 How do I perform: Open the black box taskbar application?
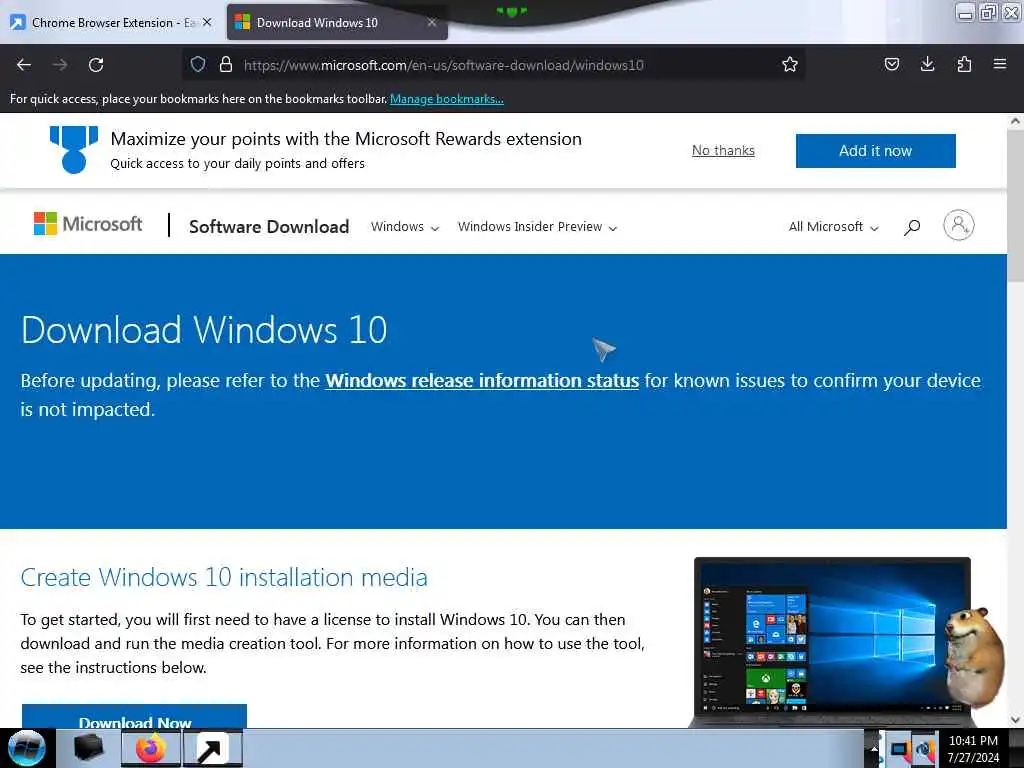pyautogui.click(x=89, y=748)
